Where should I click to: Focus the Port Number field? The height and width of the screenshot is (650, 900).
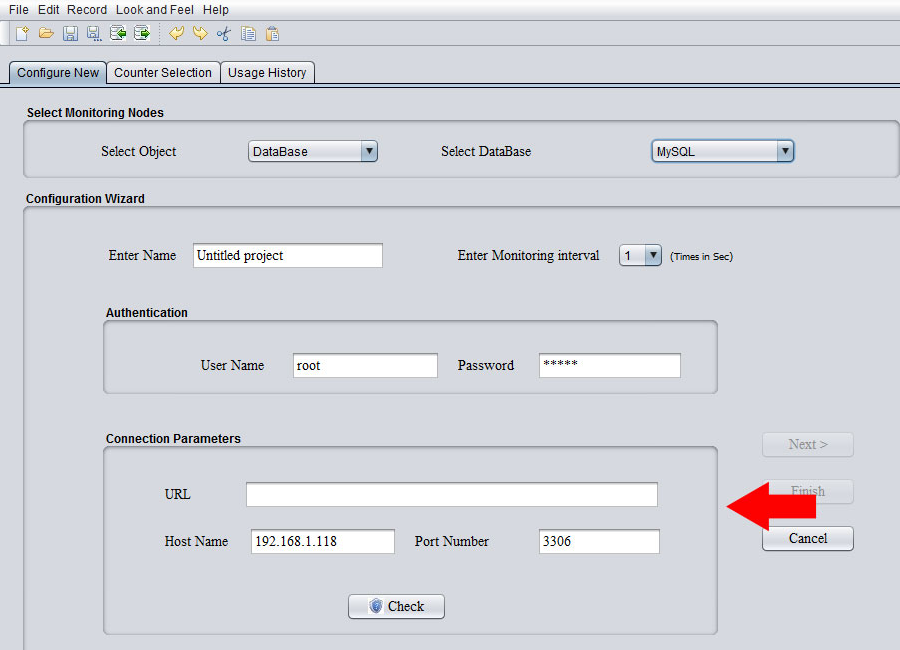click(x=598, y=542)
